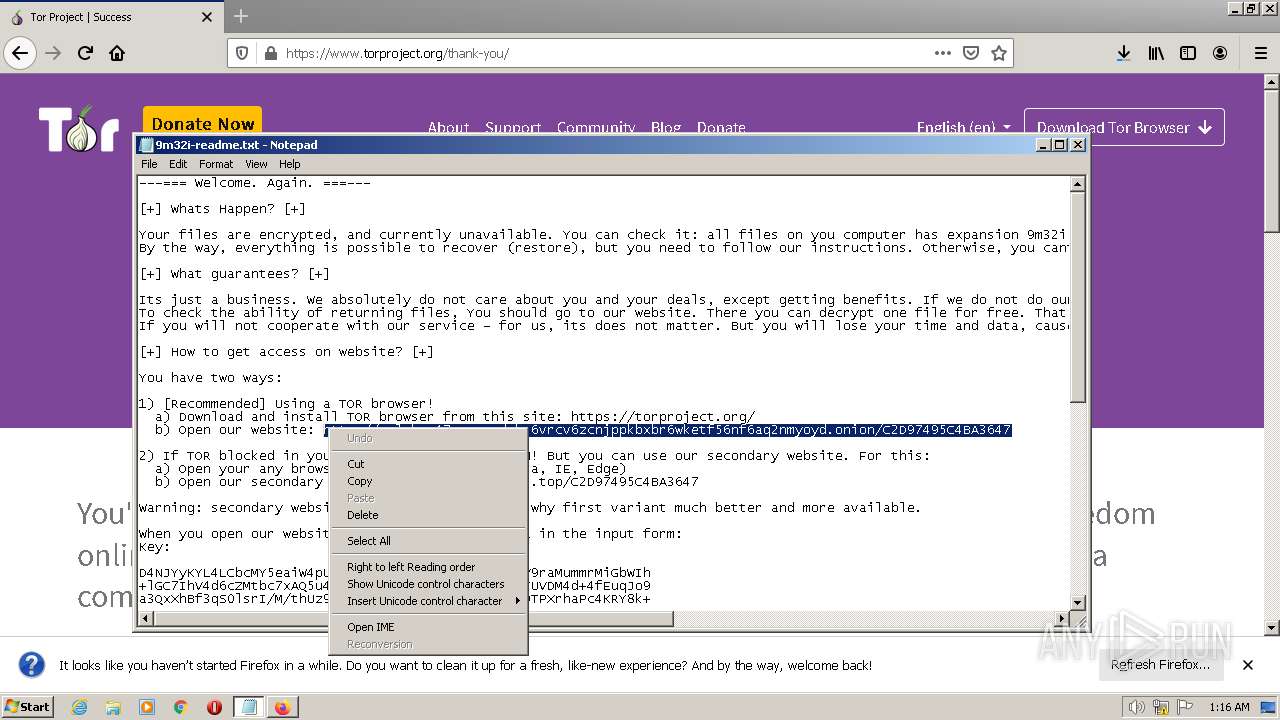This screenshot has width=1280, height=720.
Task: Open the Firefox home page icon
Action: [x=117, y=53]
